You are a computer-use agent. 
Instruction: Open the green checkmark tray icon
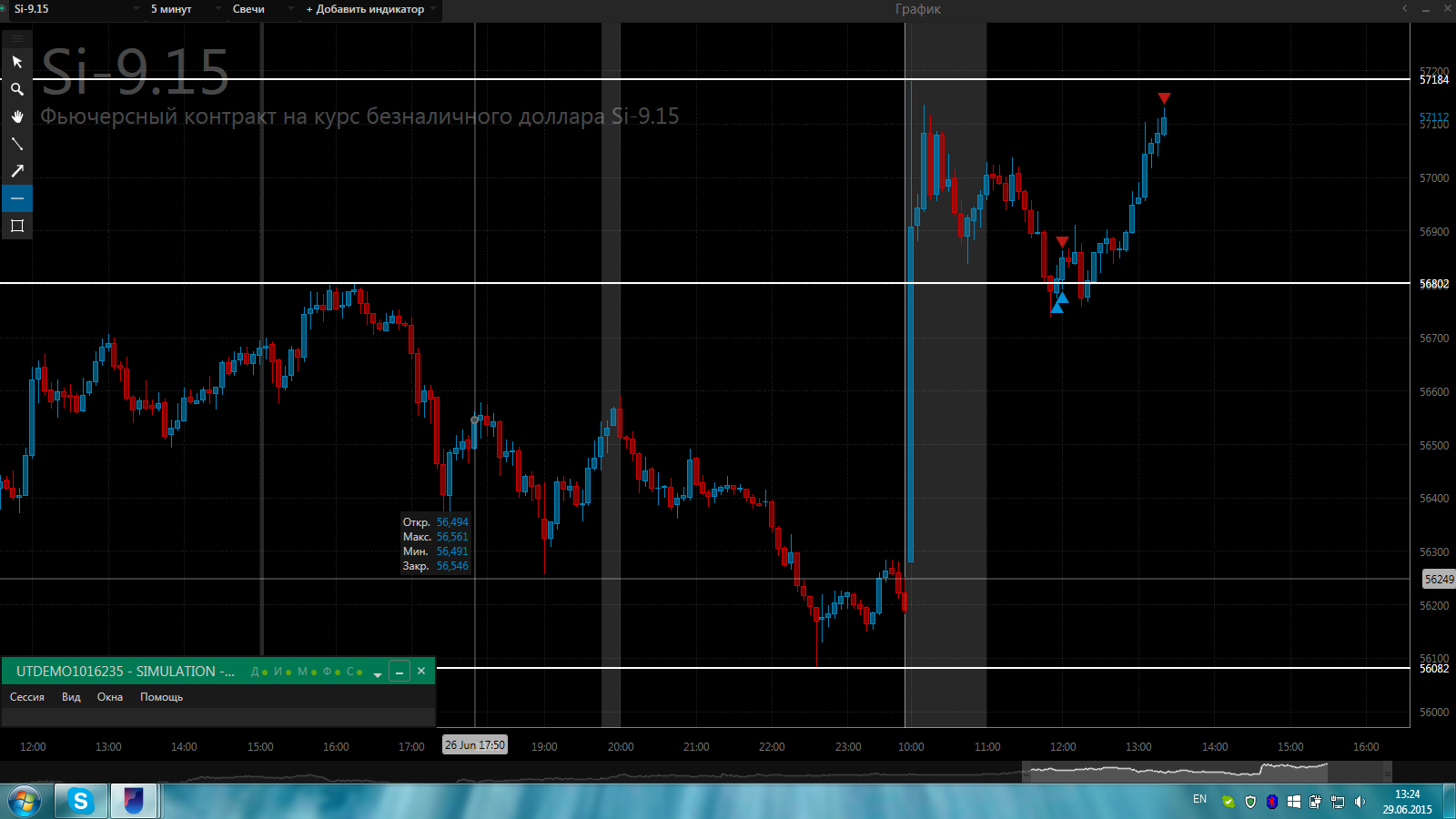click(x=1228, y=802)
